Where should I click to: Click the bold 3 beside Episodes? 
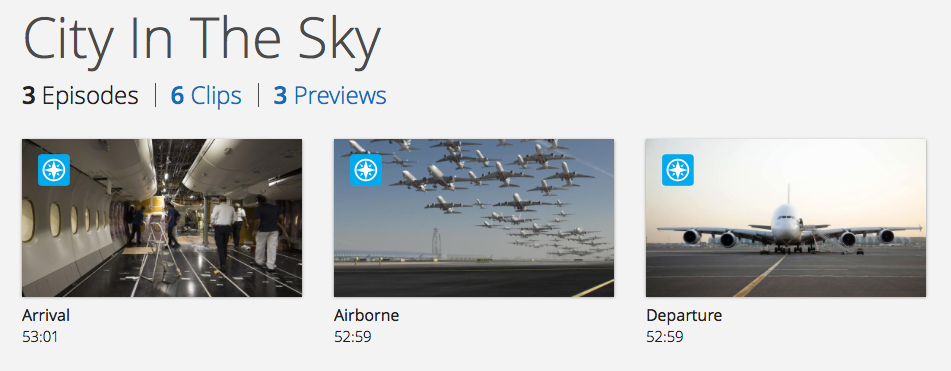(x=29, y=96)
